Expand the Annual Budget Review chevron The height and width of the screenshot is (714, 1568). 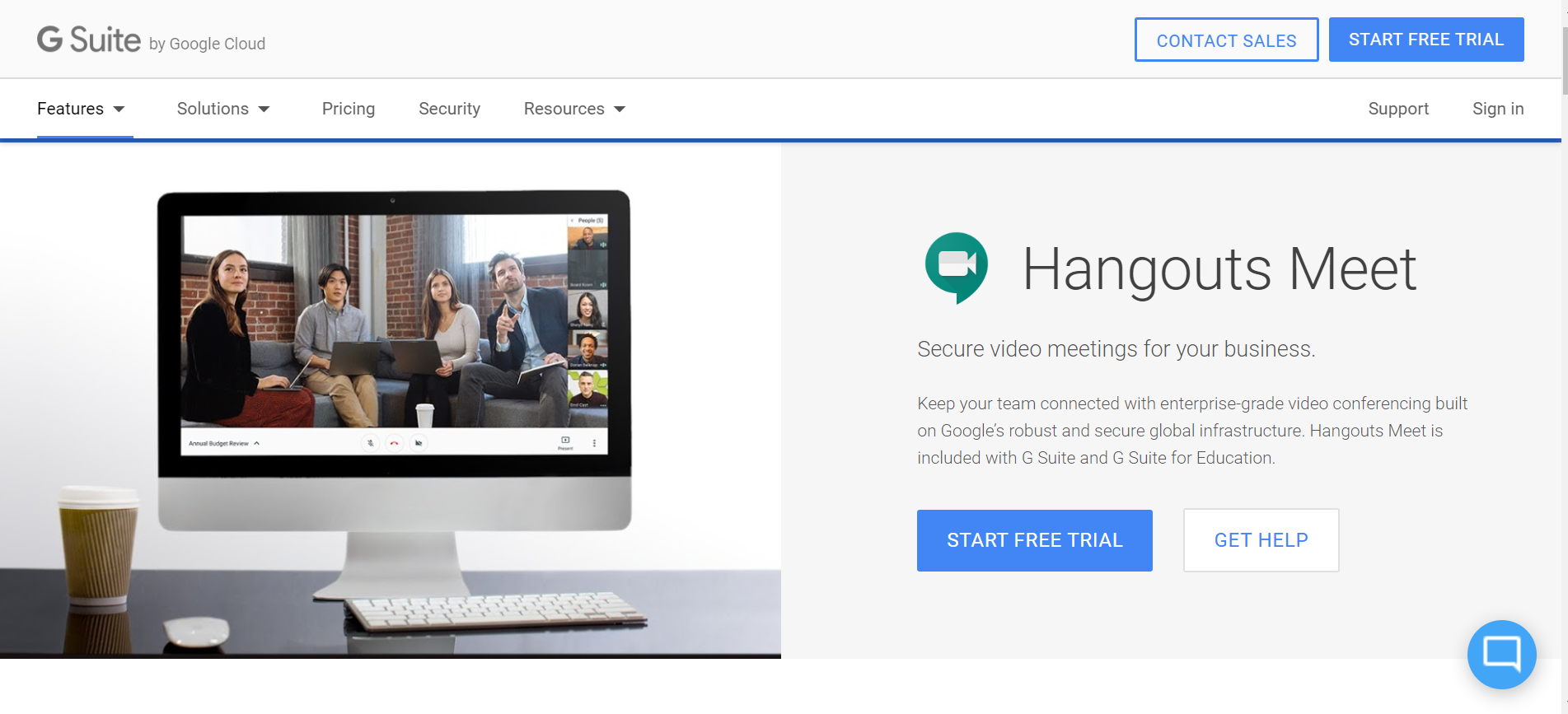tap(257, 443)
